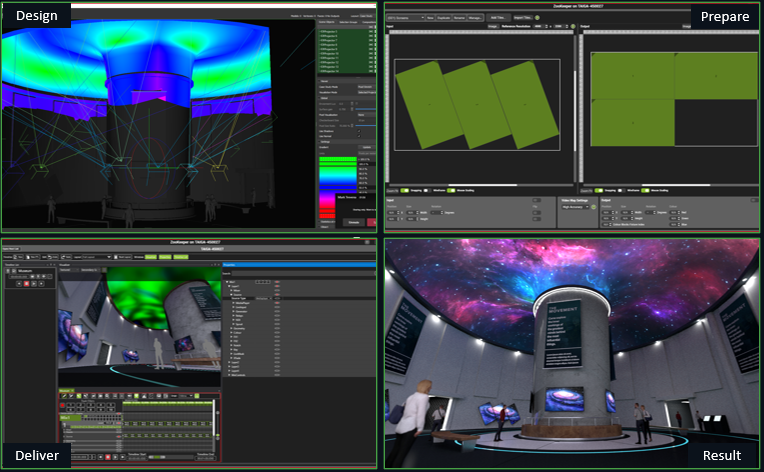Select first projector row in Scene Objects list
The width and height of the screenshot is (764, 472).
tap(347, 32)
